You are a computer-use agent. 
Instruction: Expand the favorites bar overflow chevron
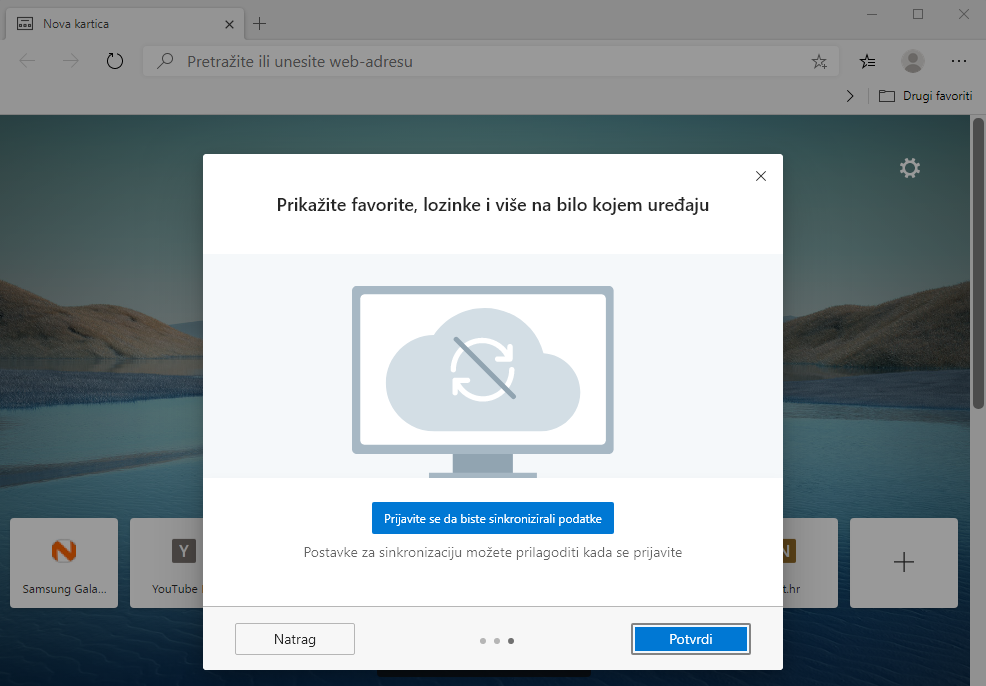point(850,96)
